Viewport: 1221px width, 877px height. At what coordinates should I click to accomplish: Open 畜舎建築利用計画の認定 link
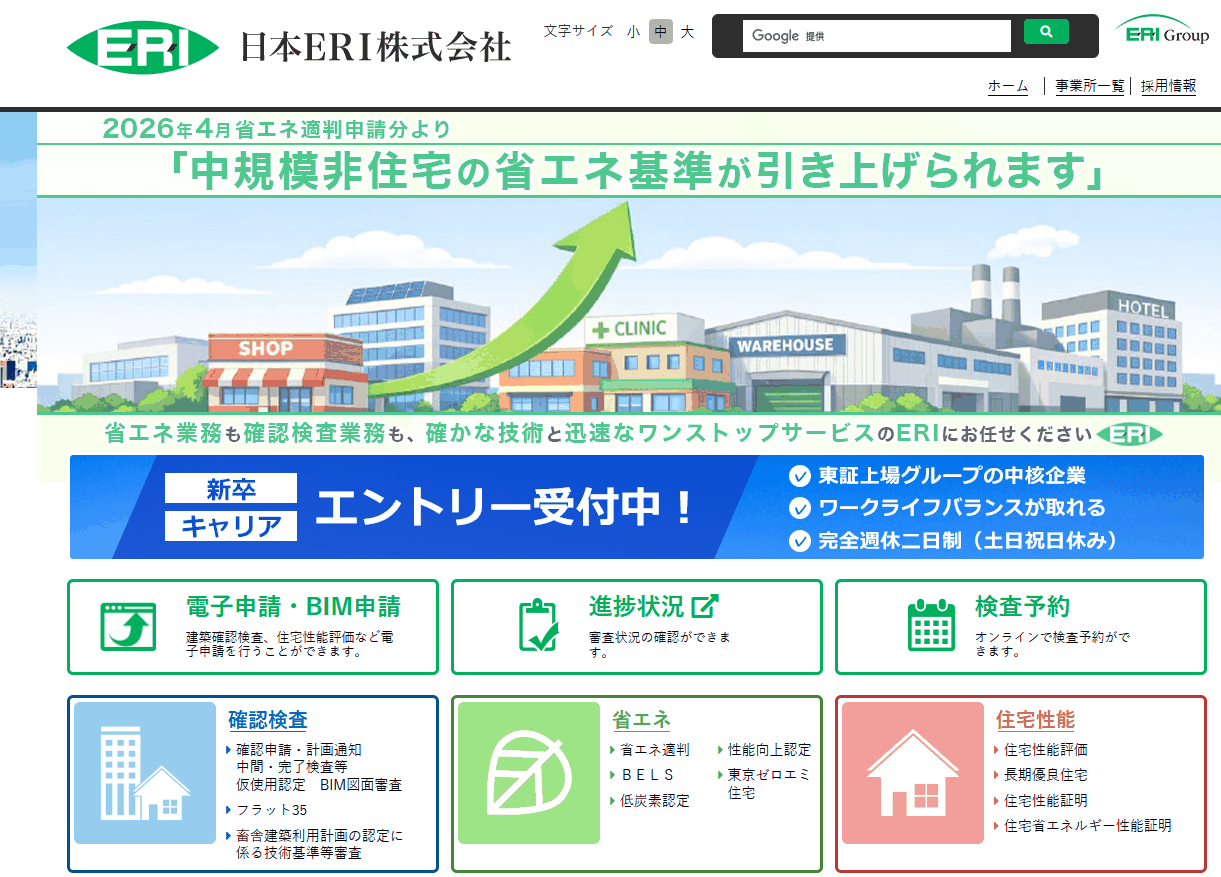tap(320, 844)
